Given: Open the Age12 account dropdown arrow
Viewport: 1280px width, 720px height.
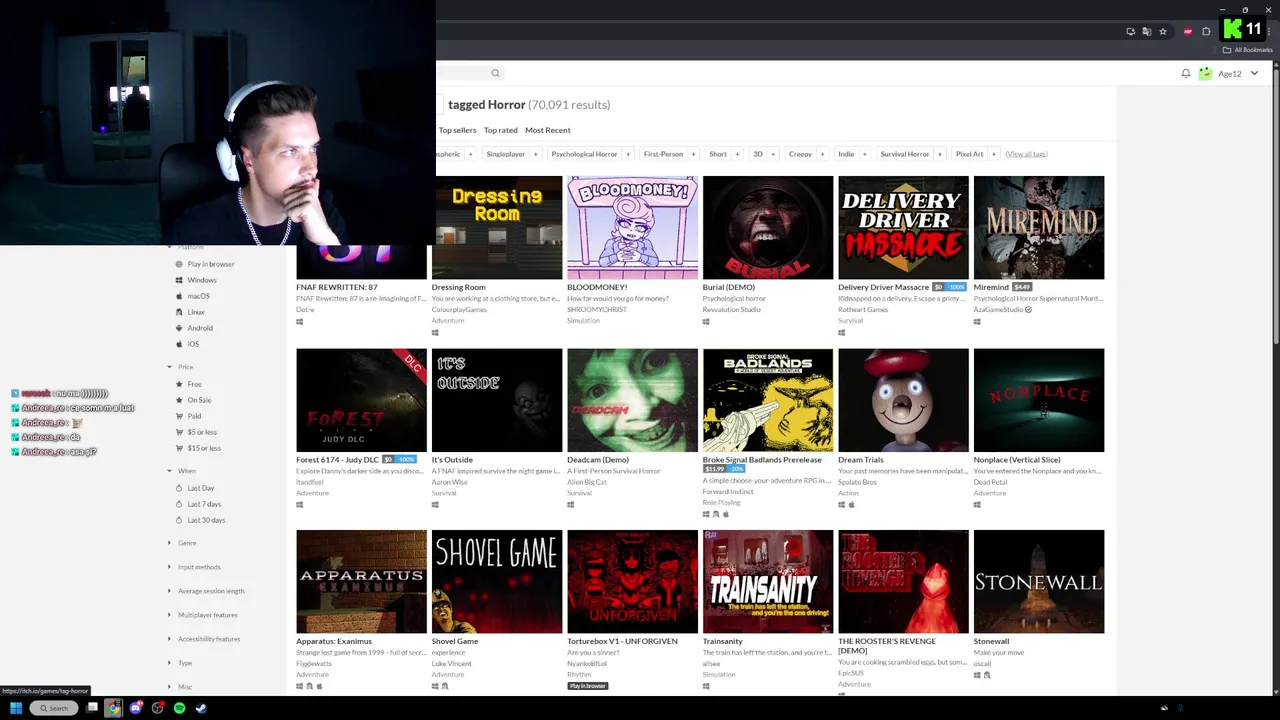Looking at the screenshot, I should click(1254, 73).
